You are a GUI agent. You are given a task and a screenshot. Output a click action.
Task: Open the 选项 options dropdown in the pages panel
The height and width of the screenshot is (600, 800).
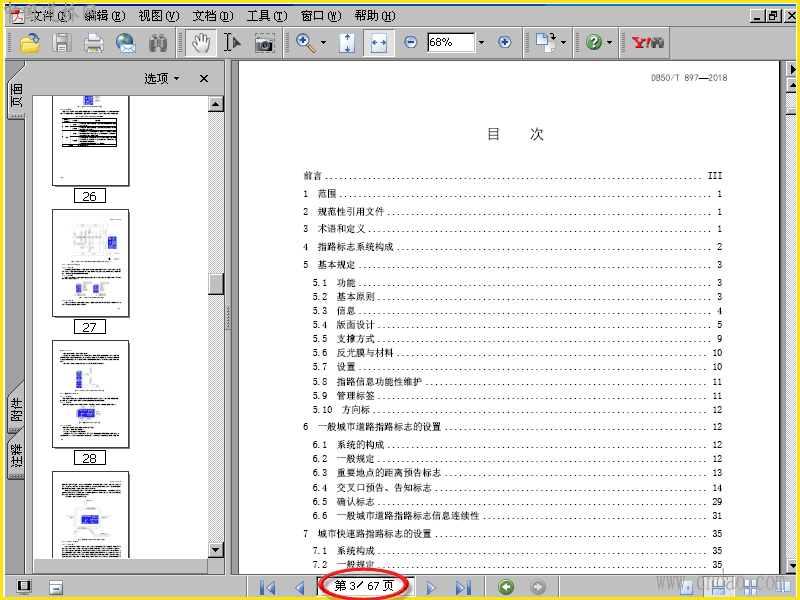click(162, 79)
